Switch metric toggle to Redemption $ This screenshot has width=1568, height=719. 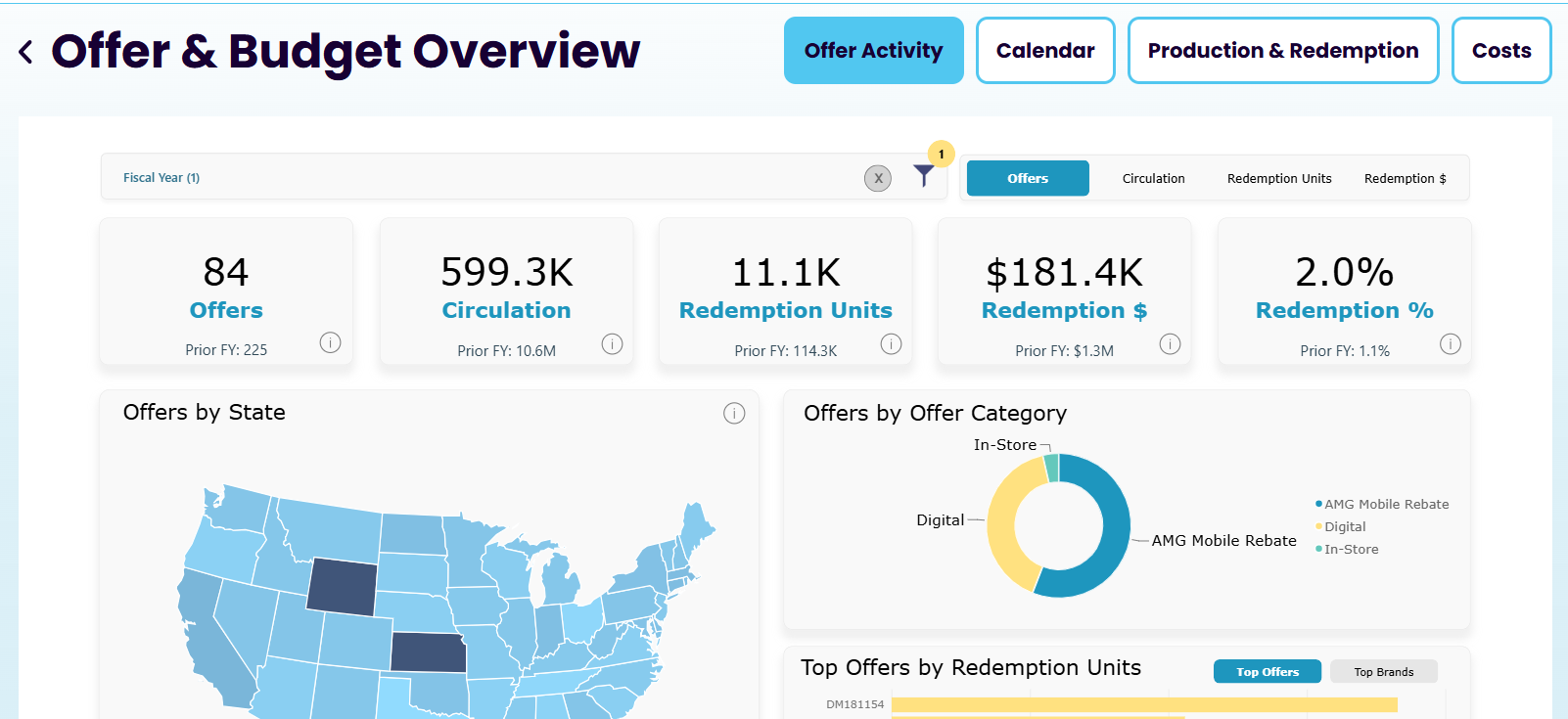click(1405, 178)
